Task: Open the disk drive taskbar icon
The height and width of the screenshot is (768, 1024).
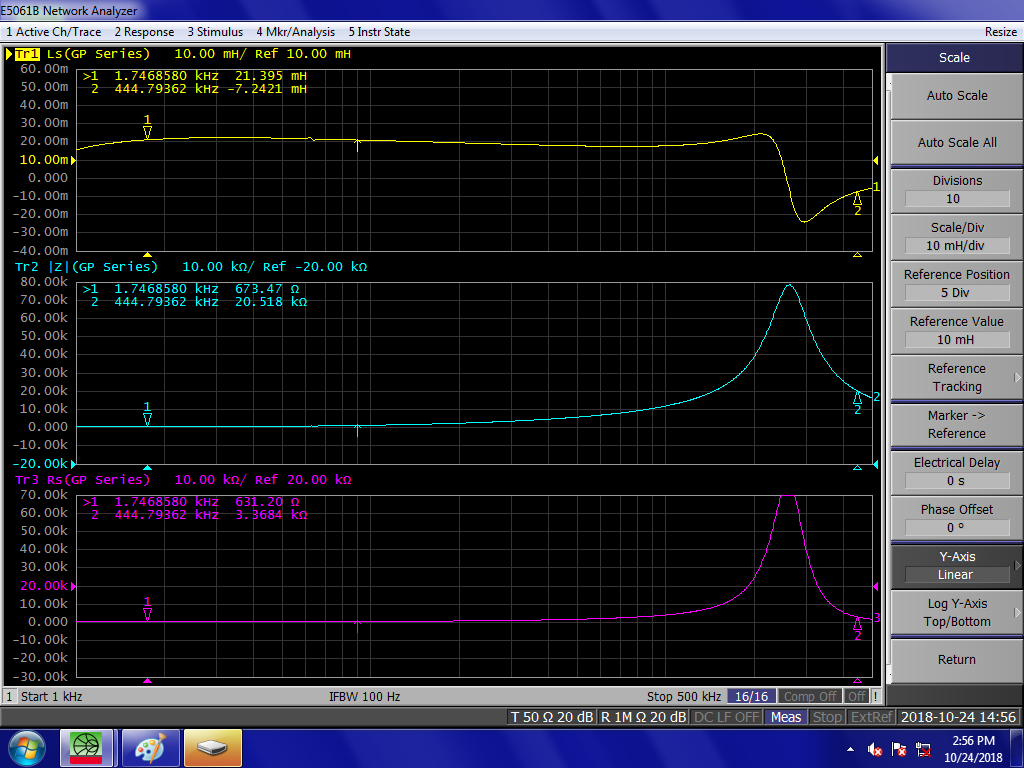Action: 213,748
